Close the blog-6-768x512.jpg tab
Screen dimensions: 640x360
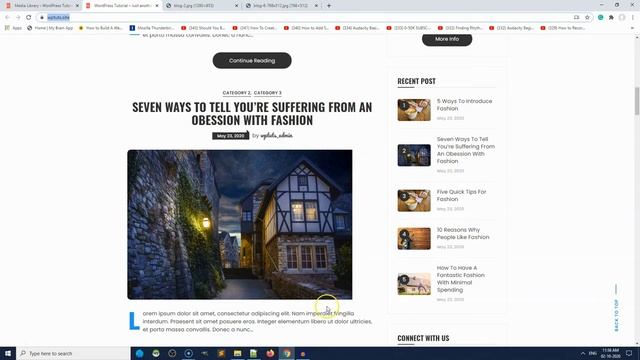tap(316, 6)
